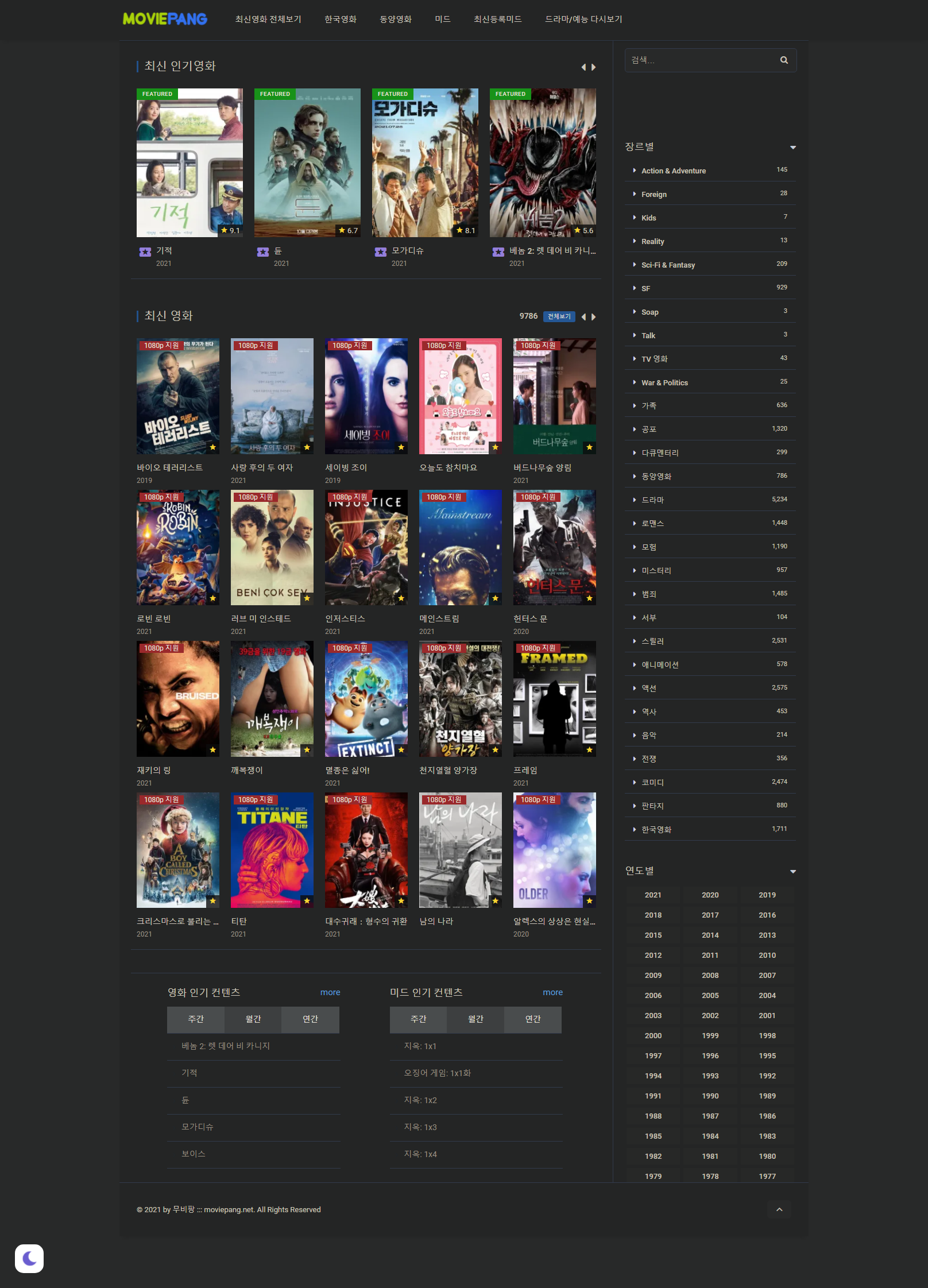Go to previous featured movies slide
This screenshot has width=928, height=1288.
point(583,67)
